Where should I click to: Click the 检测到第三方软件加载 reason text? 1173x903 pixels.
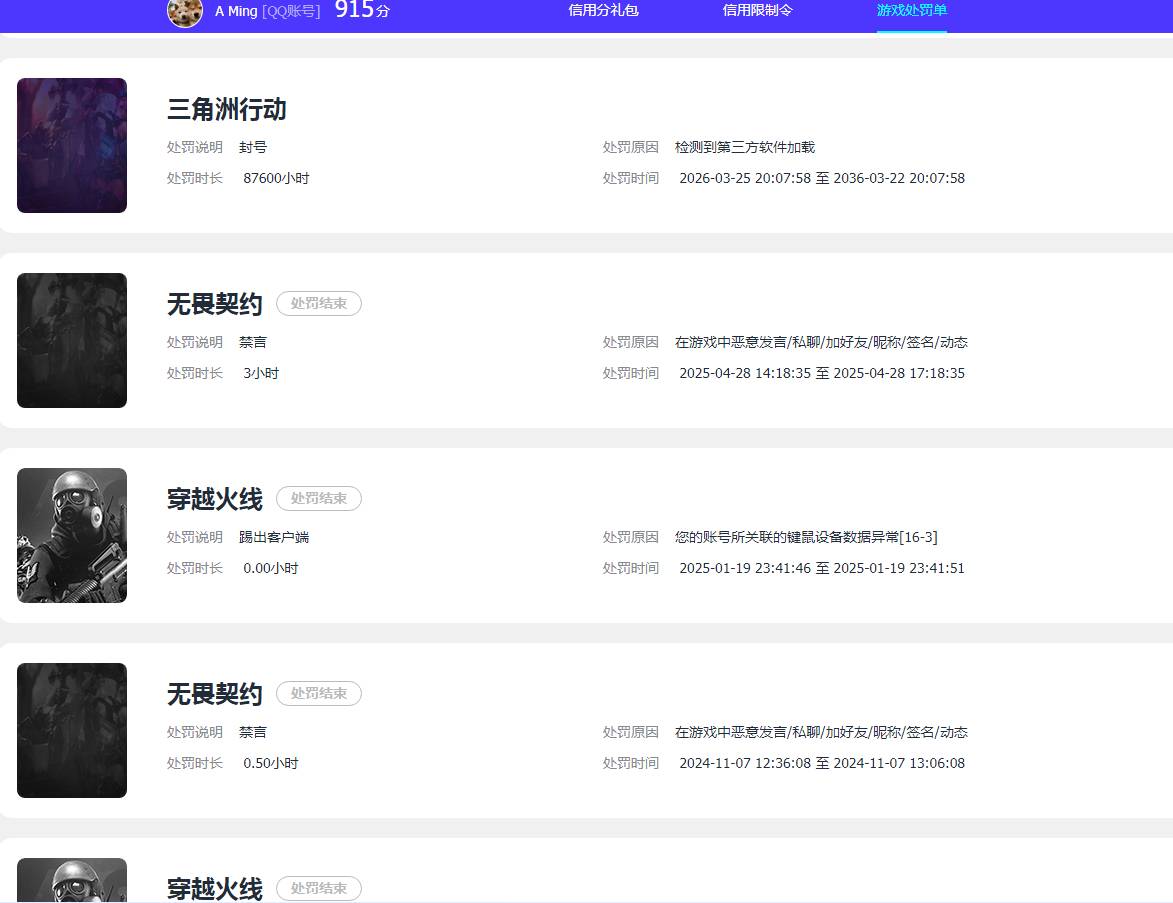click(x=744, y=147)
